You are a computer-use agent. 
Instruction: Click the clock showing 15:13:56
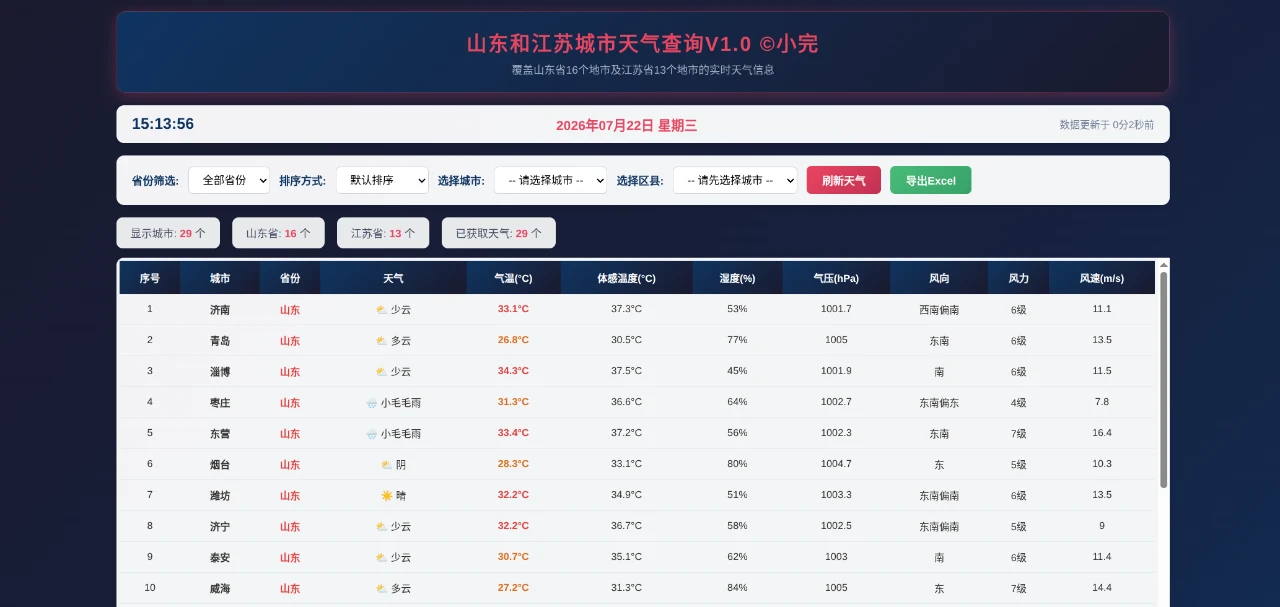coord(163,124)
